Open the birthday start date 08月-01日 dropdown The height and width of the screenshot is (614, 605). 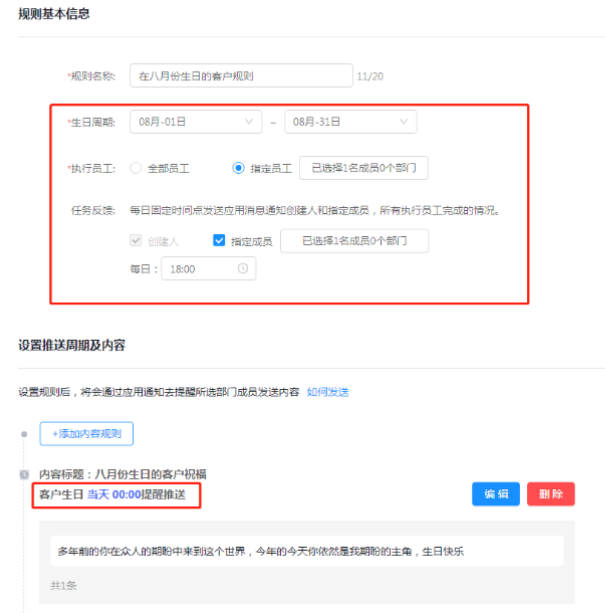coord(196,122)
